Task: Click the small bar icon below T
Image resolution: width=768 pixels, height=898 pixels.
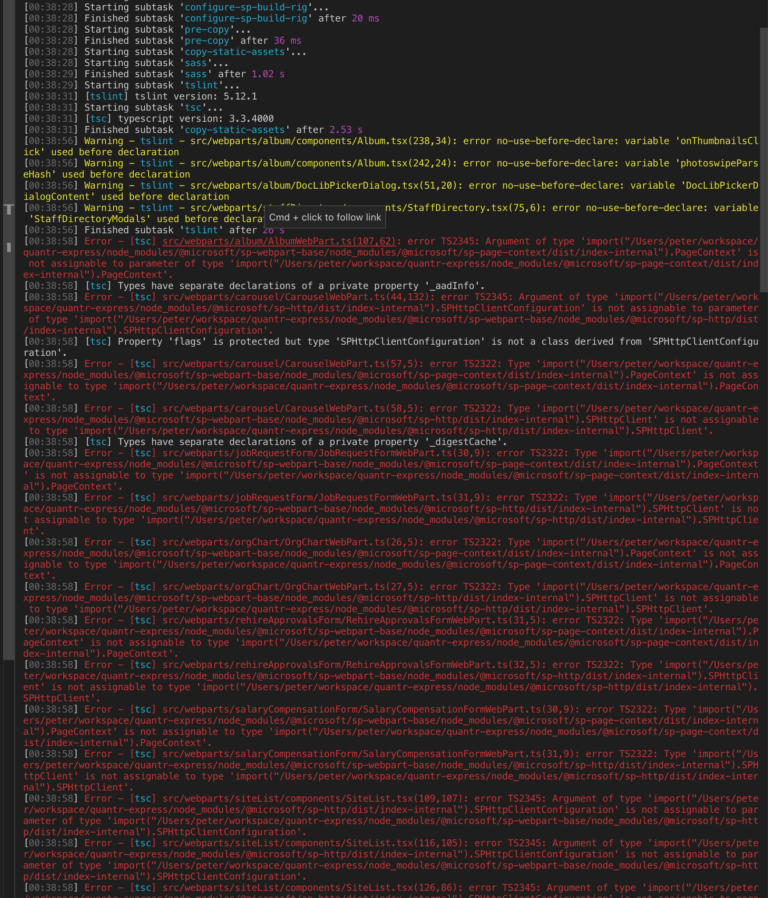Action: (9, 247)
